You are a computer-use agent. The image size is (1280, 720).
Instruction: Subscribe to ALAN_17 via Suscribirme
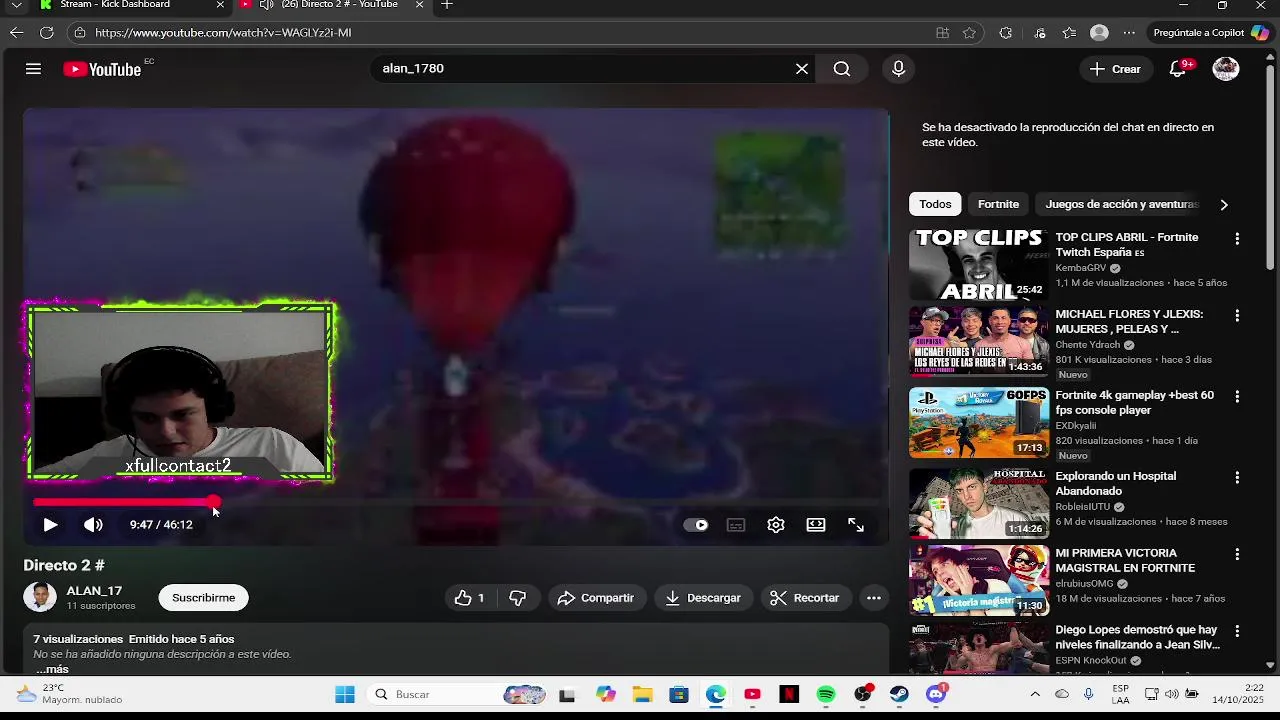coord(203,598)
